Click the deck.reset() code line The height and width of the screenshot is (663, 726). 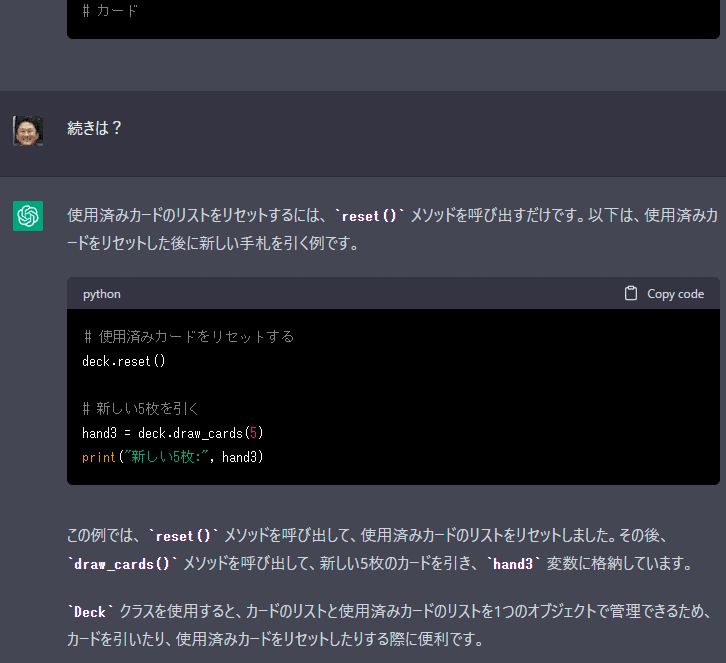(124, 361)
